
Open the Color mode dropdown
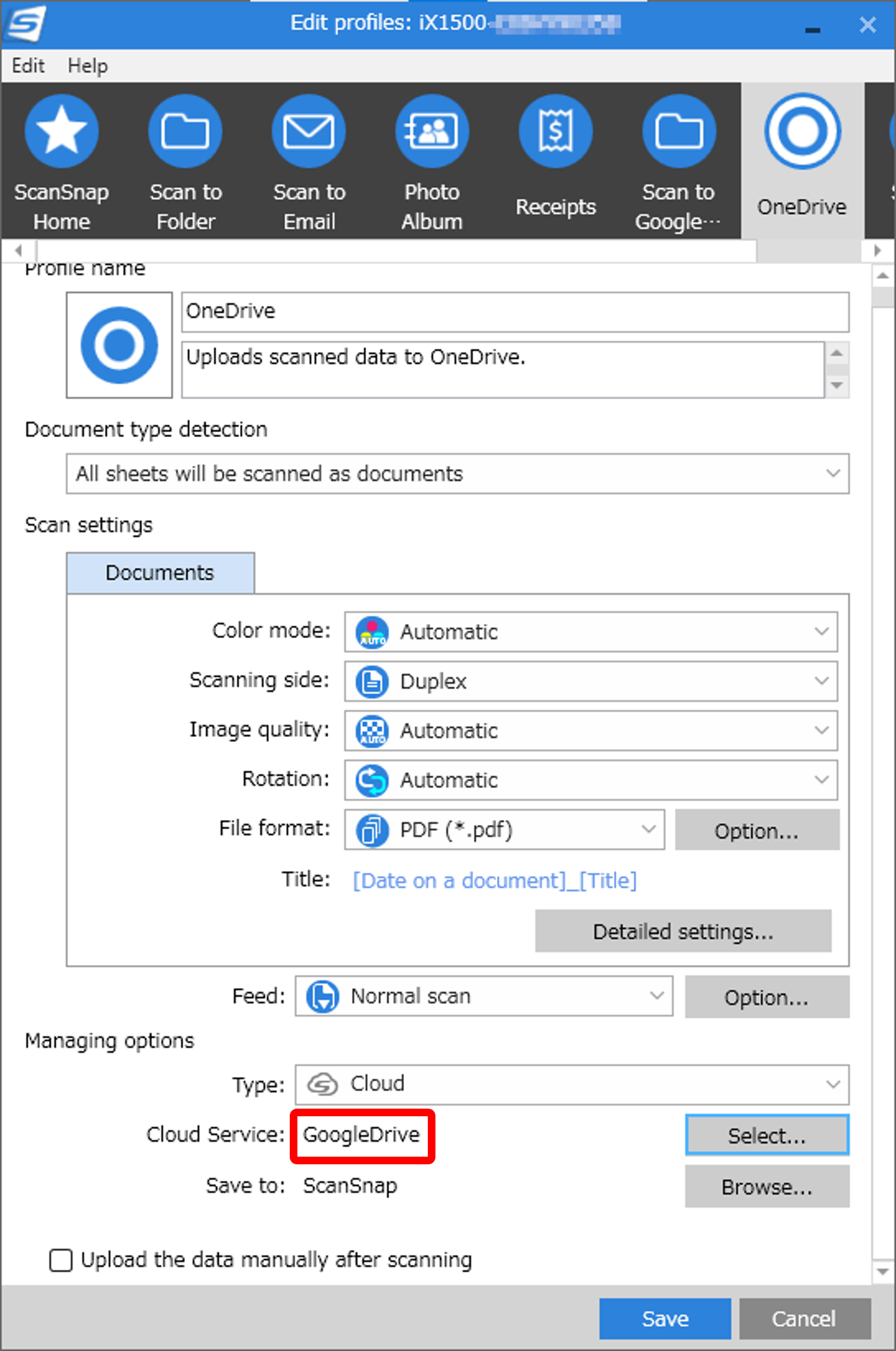591,632
